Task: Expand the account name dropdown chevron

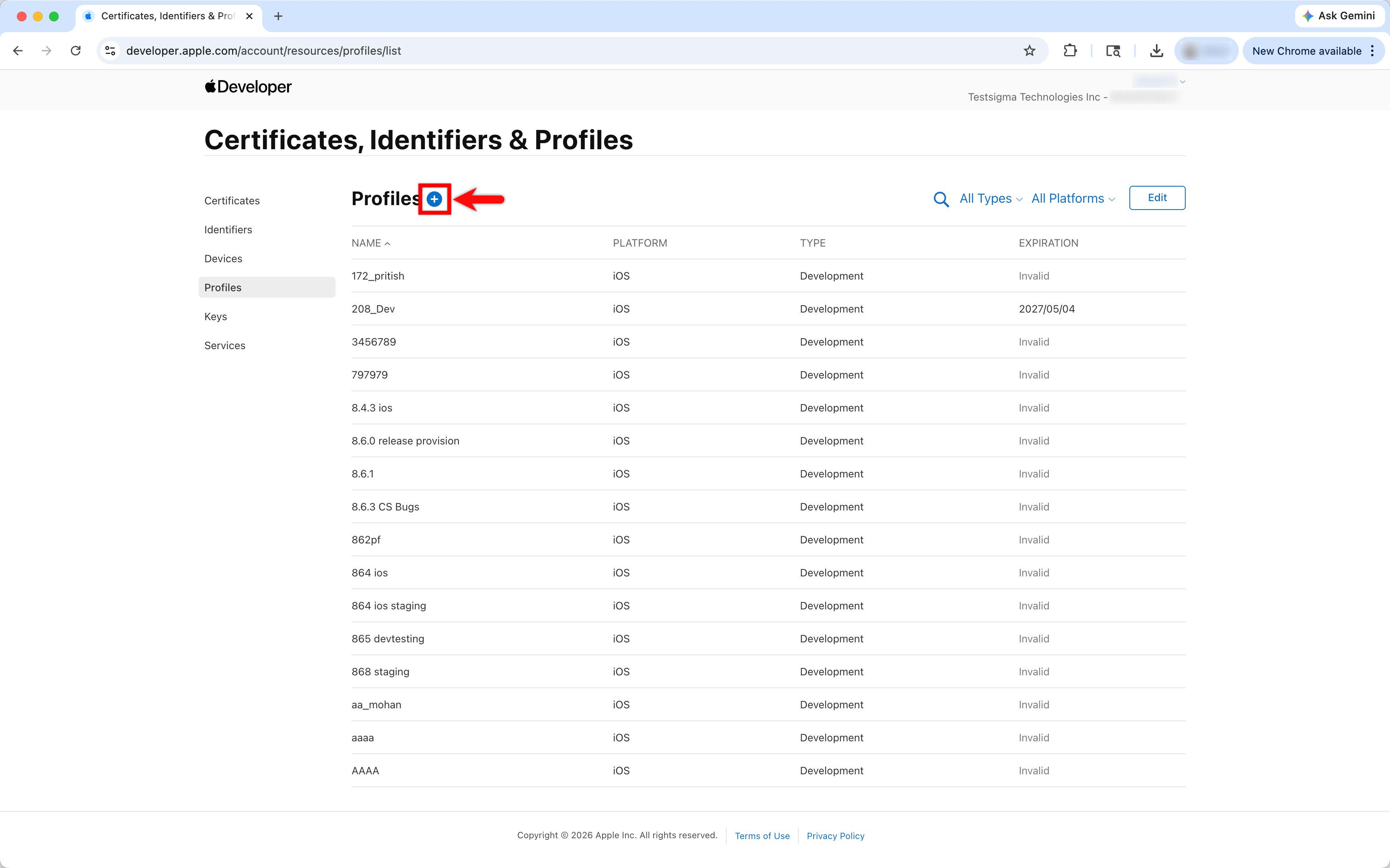Action: [1182, 82]
